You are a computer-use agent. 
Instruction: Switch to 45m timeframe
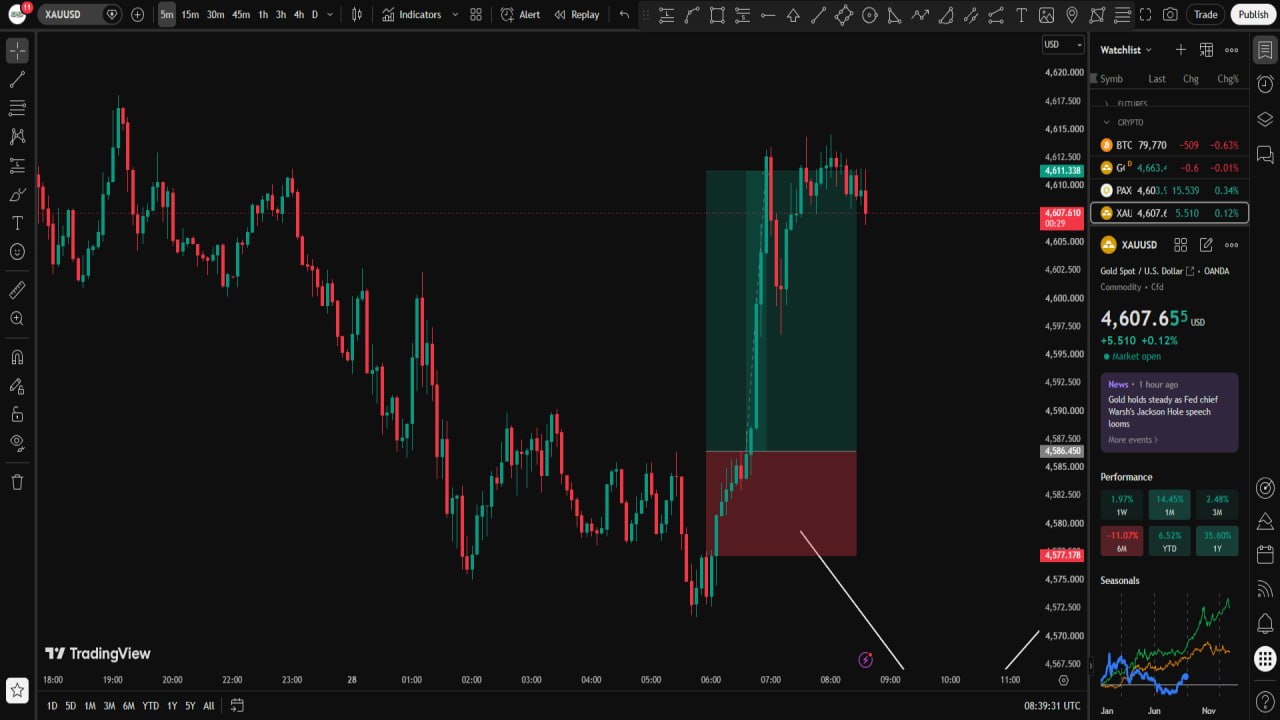(241, 15)
